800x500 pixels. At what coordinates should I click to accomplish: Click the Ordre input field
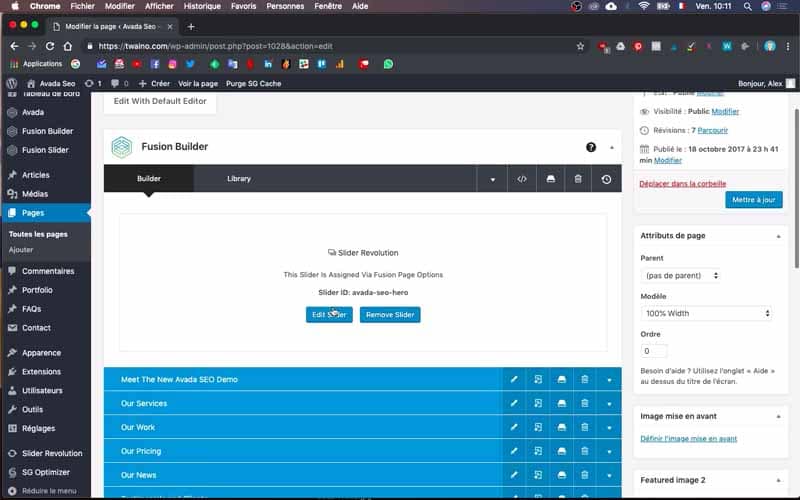point(654,351)
